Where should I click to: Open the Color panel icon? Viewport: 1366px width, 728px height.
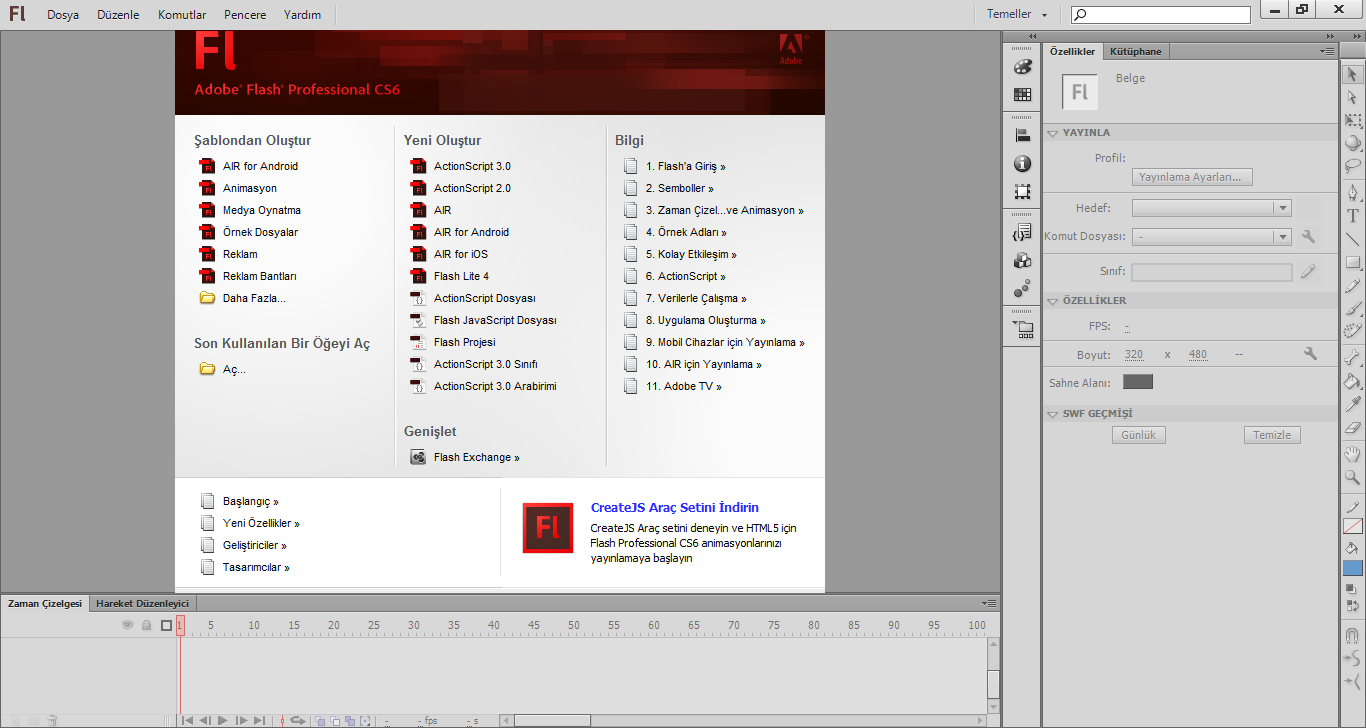point(1022,67)
